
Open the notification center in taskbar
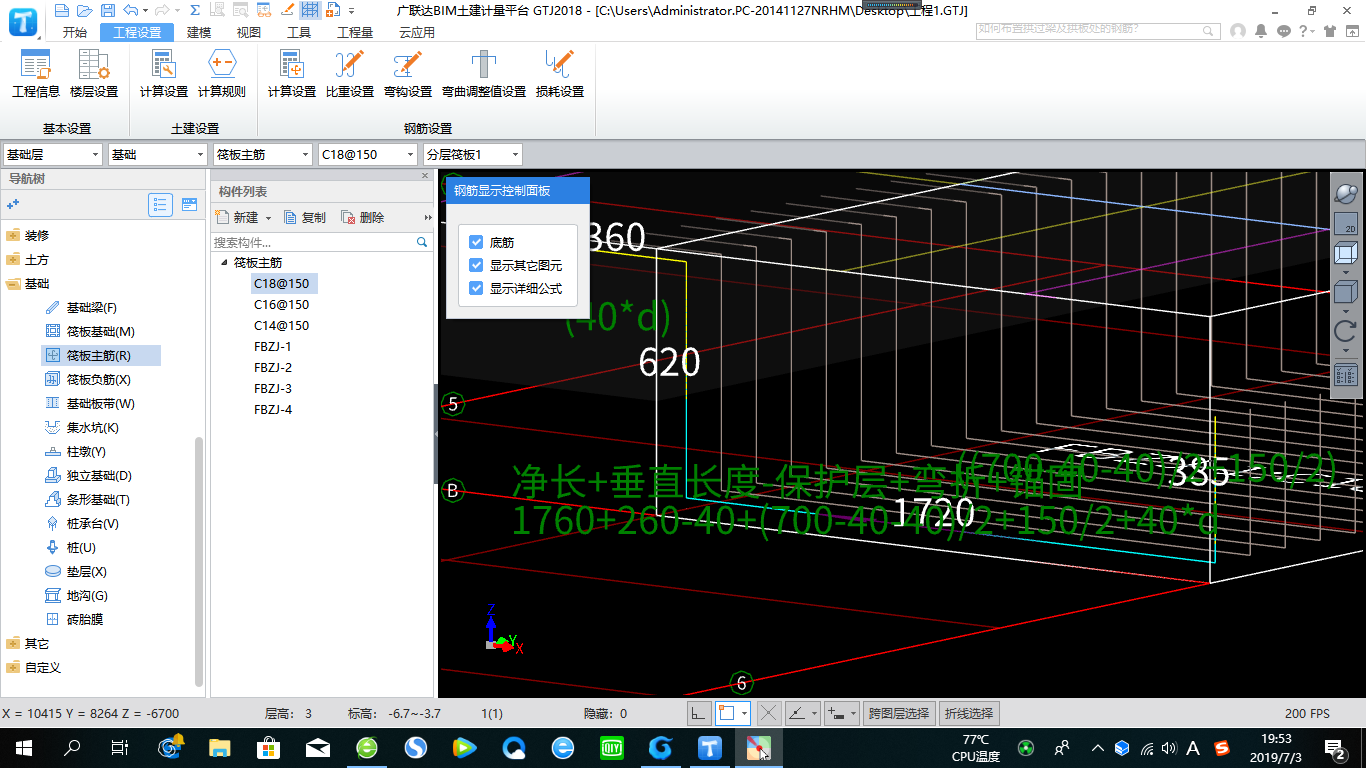point(1334,747)
